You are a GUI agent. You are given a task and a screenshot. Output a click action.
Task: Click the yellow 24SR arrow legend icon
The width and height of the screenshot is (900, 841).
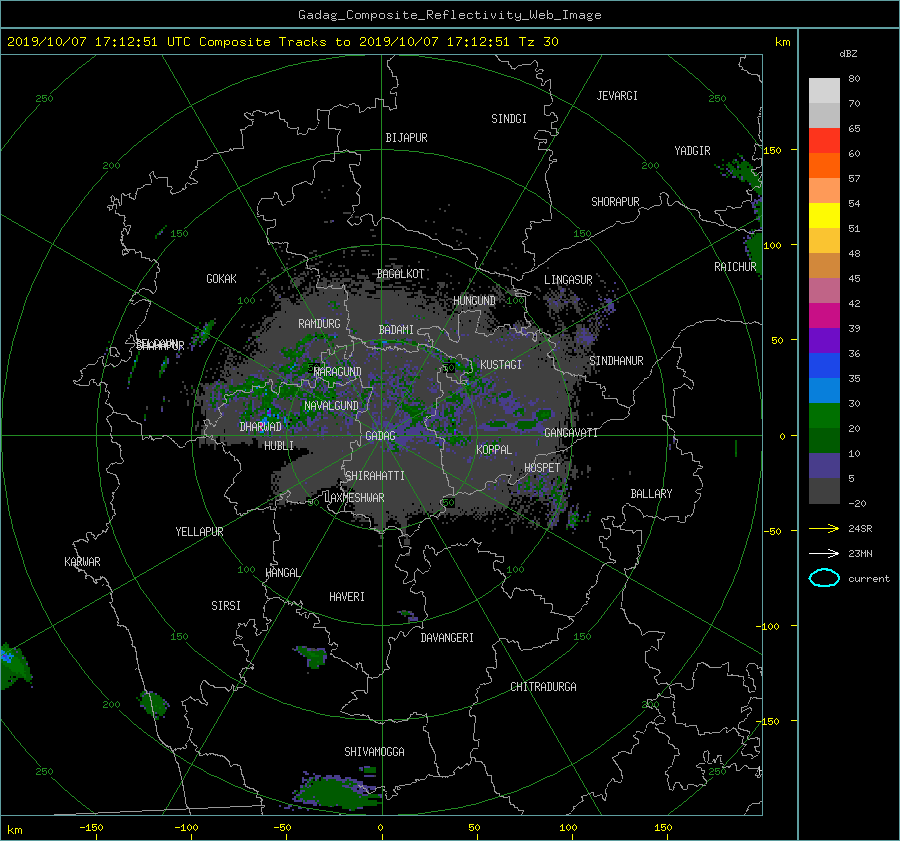click(x=824, y=528)
